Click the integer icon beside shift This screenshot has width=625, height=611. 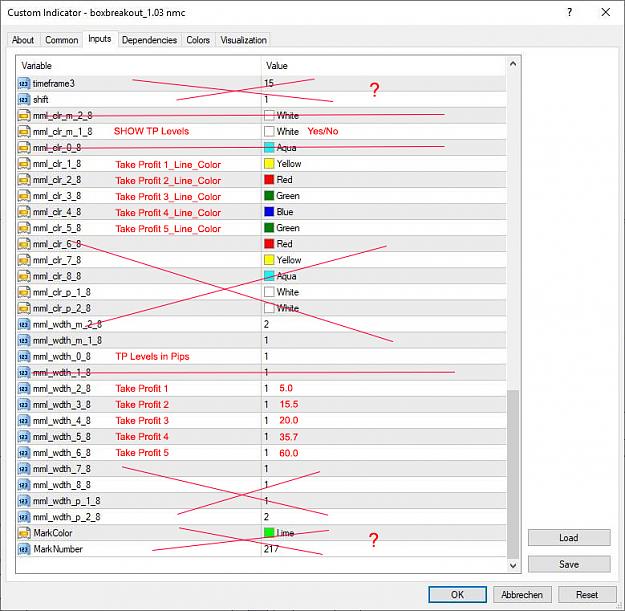[24, 100]
